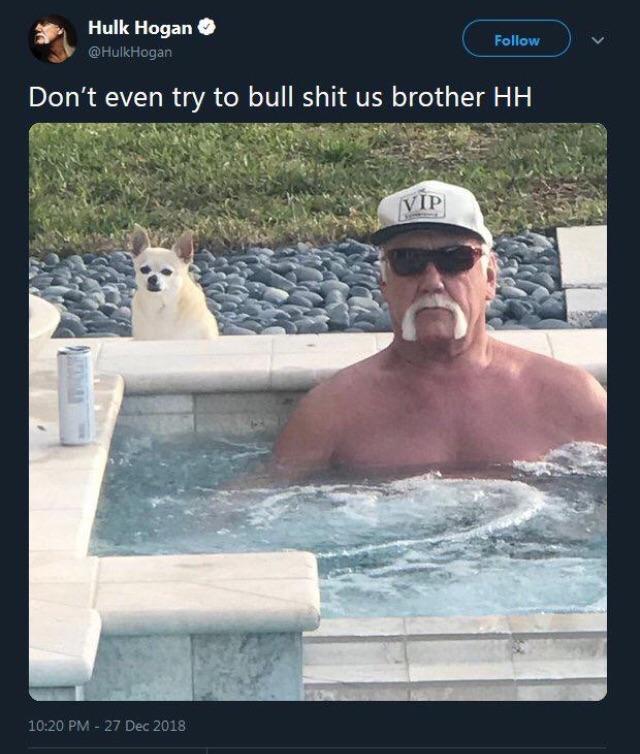Viewport: 640px width, 754px height.
Task: Open the hot tub tweet photo
Action: coord(318,412)
